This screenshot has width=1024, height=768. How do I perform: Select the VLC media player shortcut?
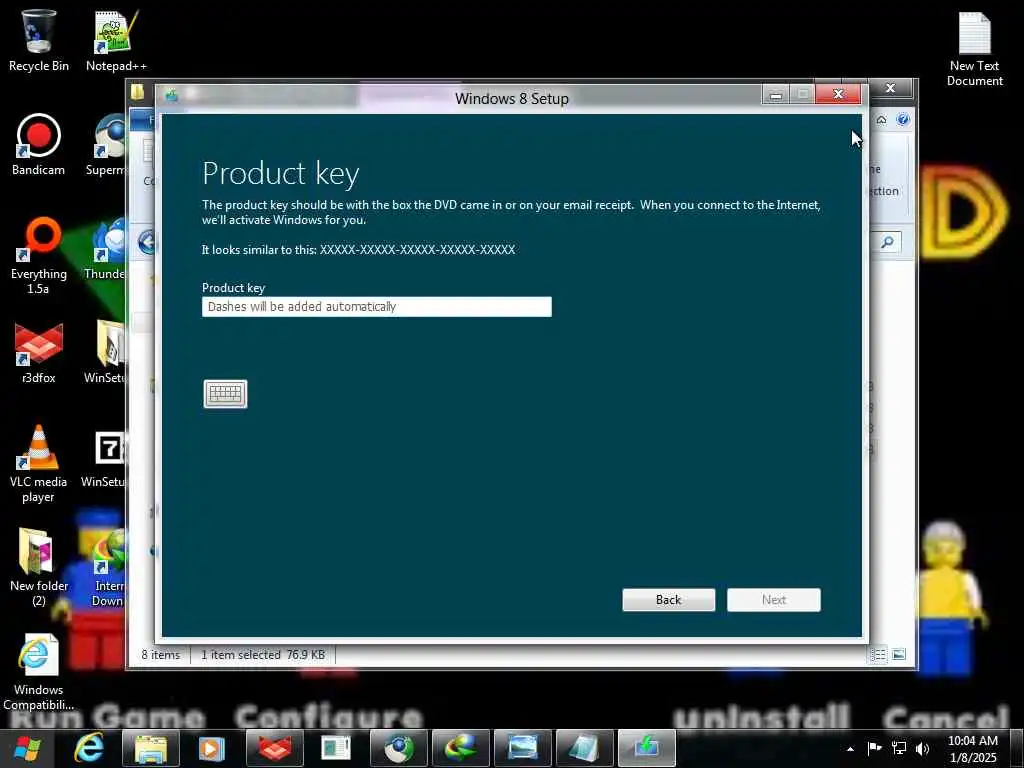pos(39,464)
